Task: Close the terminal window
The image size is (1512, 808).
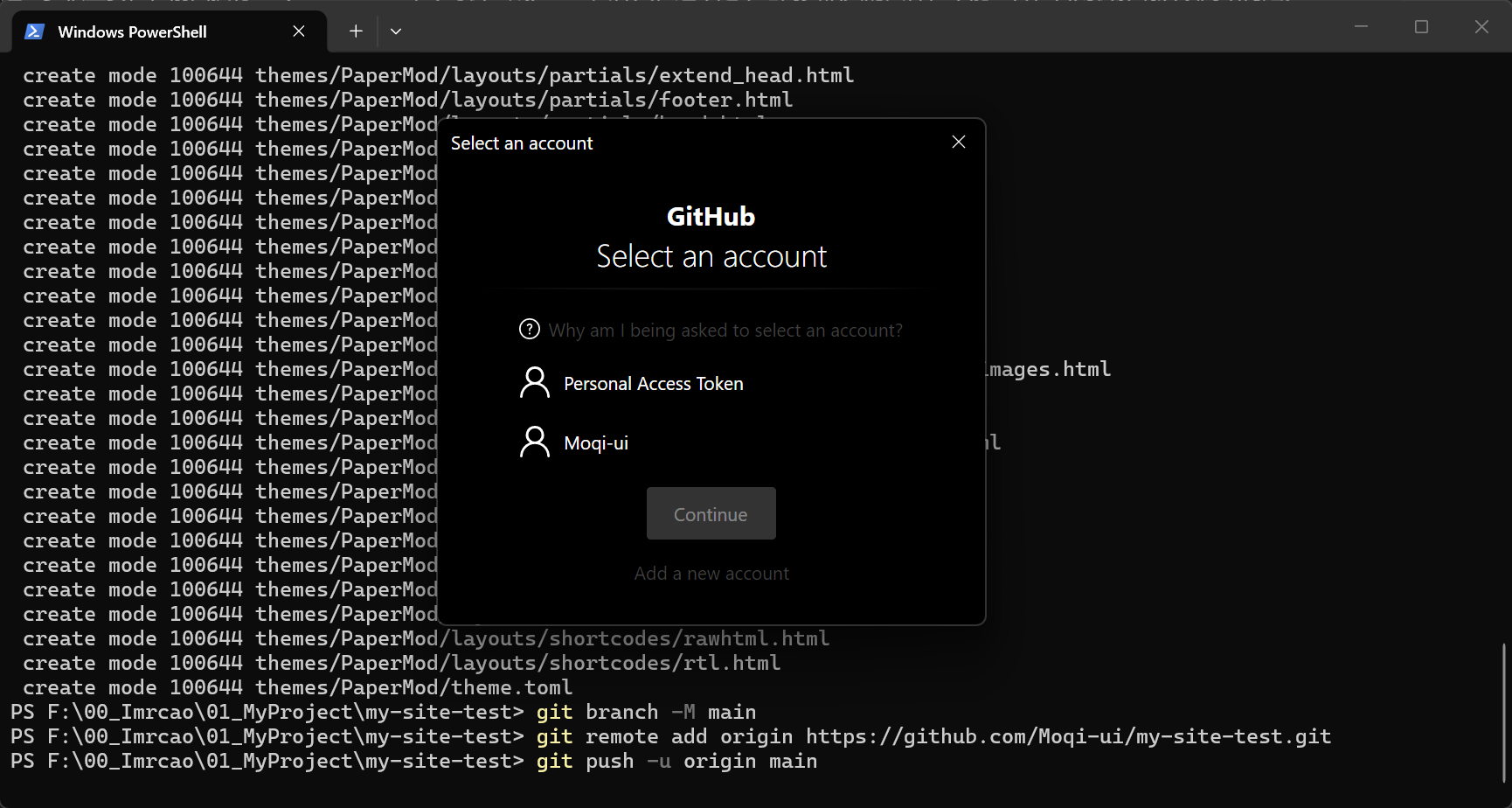Action: coord(1481,27)
